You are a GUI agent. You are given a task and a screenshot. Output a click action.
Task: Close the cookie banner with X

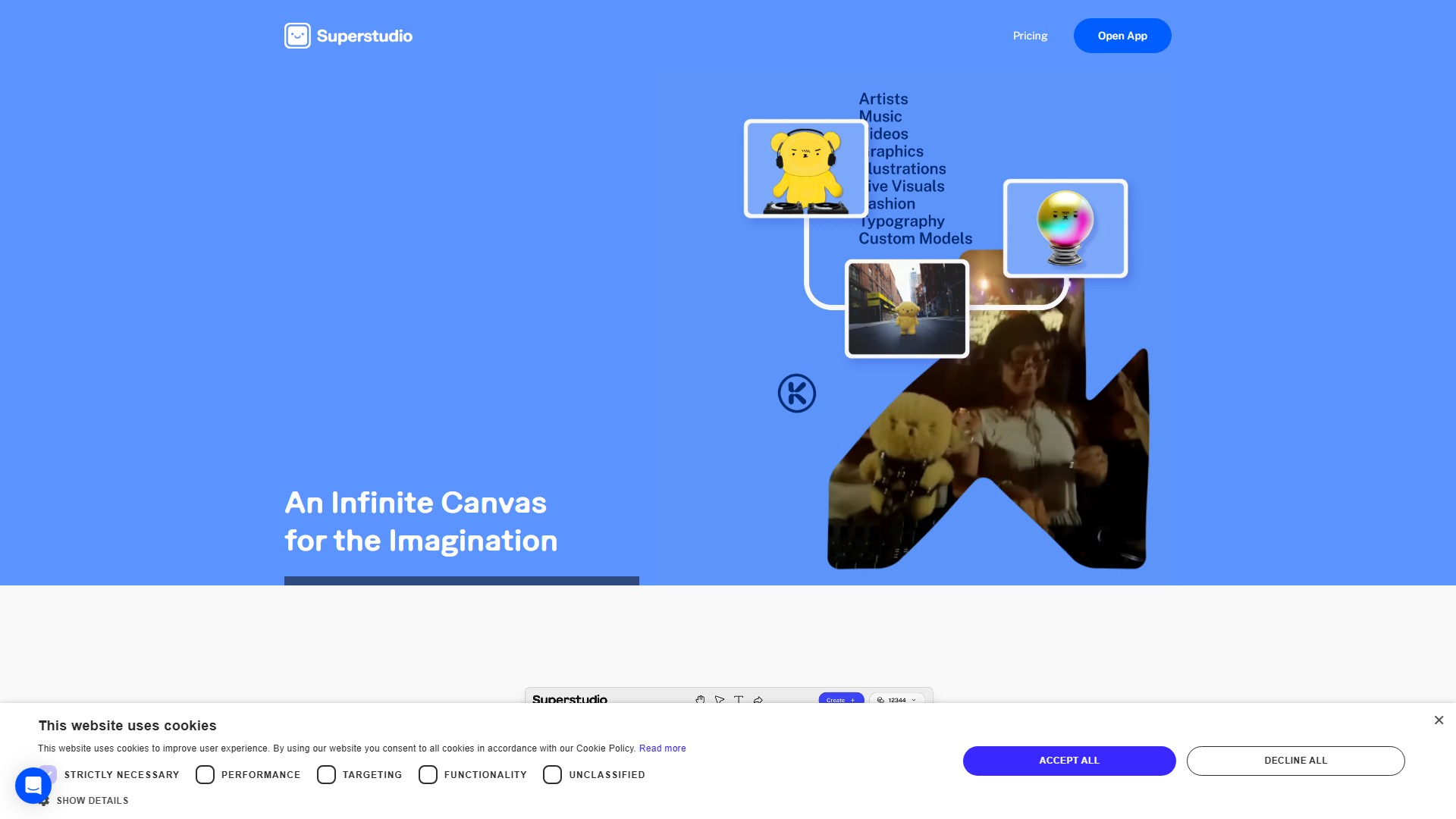(1439, 720)
